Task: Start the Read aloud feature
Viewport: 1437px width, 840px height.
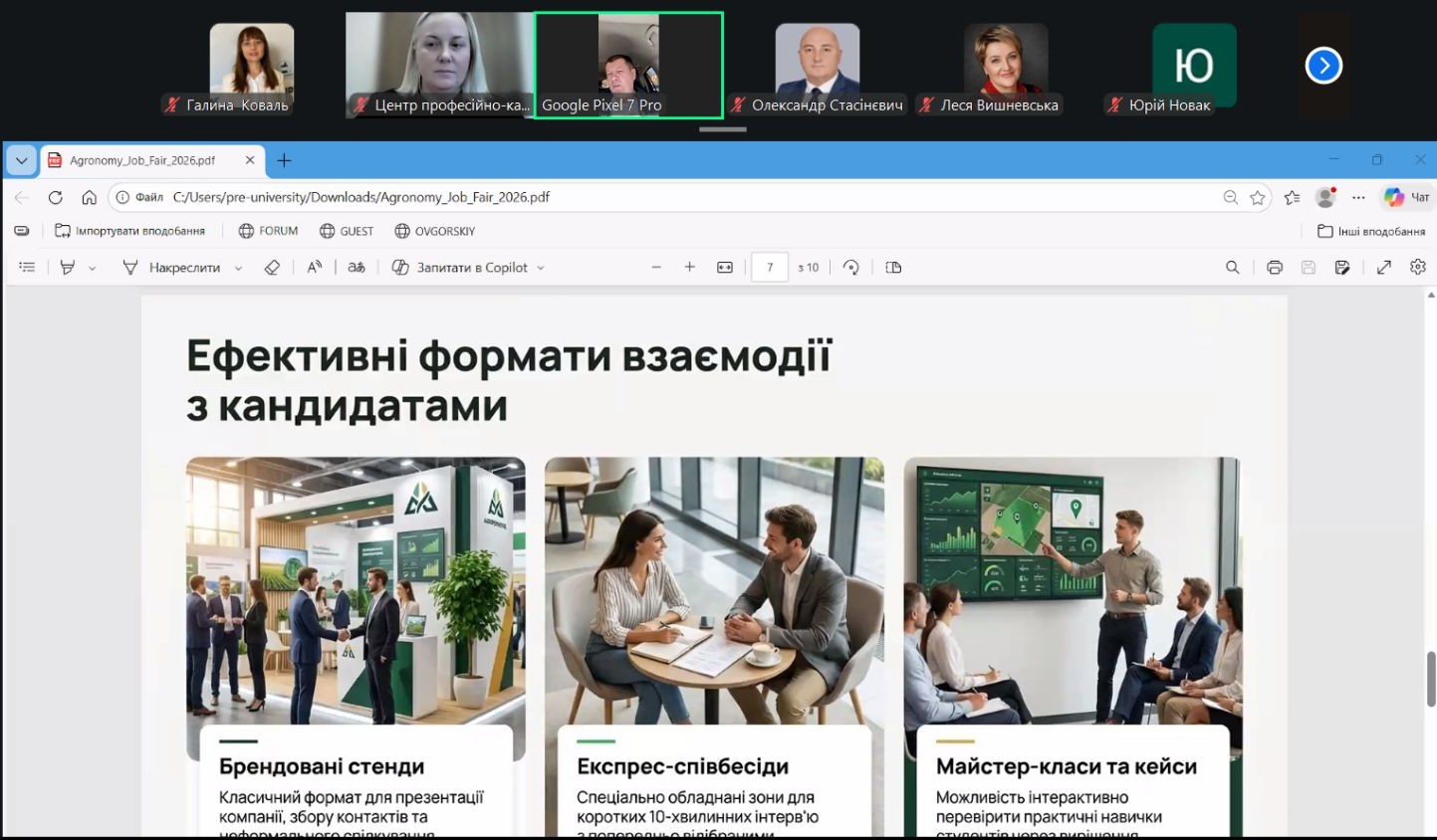Action: pyautogui.click(x=314, y=268)
